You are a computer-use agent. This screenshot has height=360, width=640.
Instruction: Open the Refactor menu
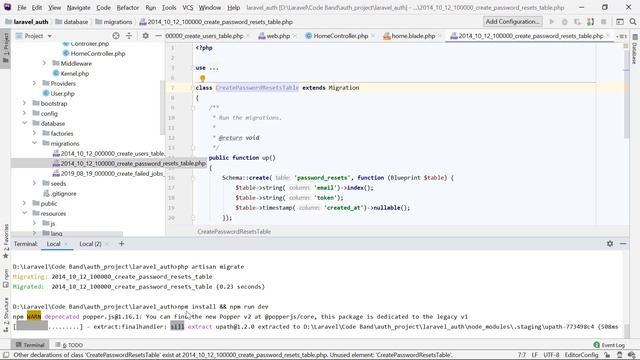[x=128, y=7]
